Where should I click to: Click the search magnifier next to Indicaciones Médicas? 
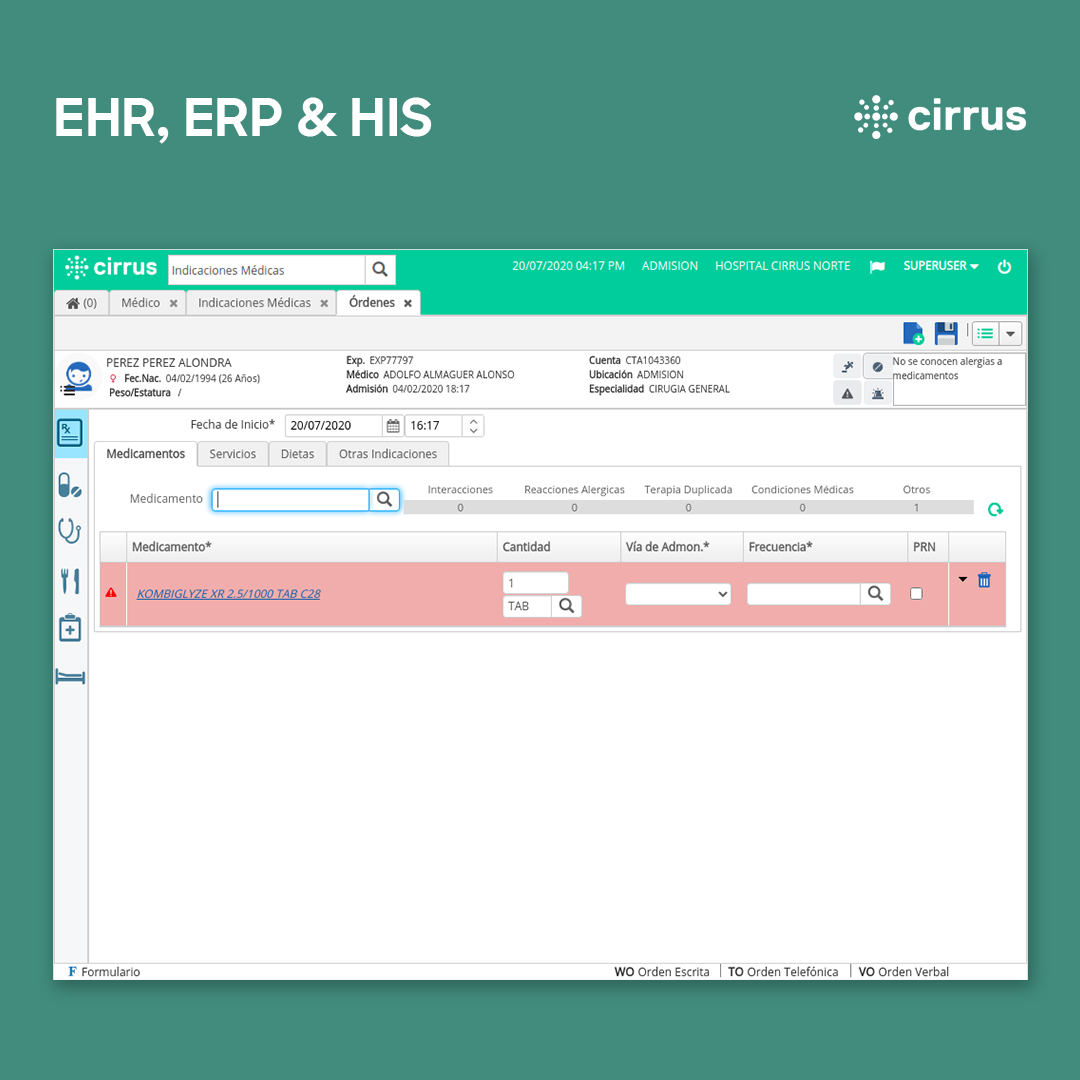point(380,269)
